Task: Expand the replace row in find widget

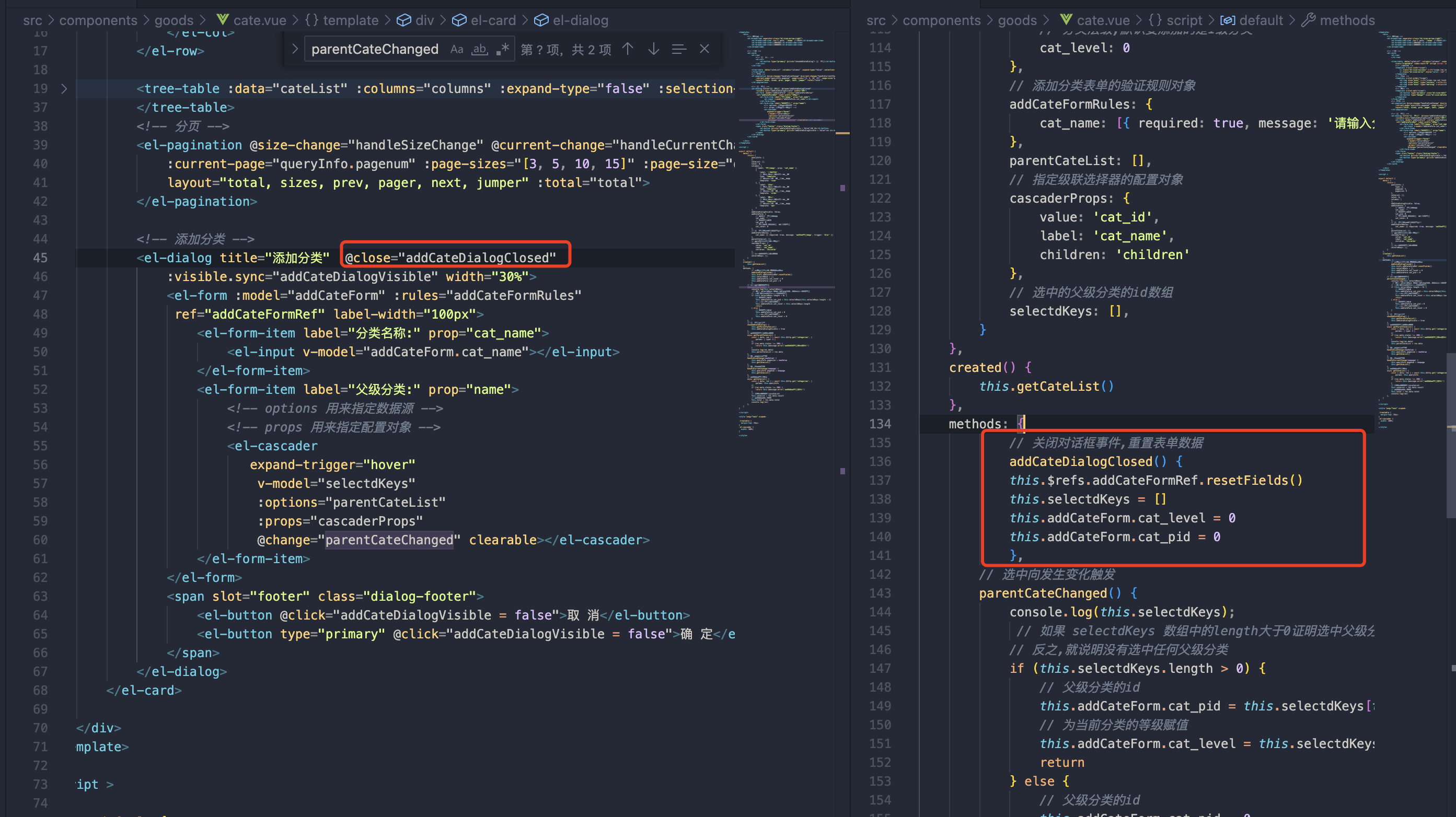Action: (x=294, y=49)
